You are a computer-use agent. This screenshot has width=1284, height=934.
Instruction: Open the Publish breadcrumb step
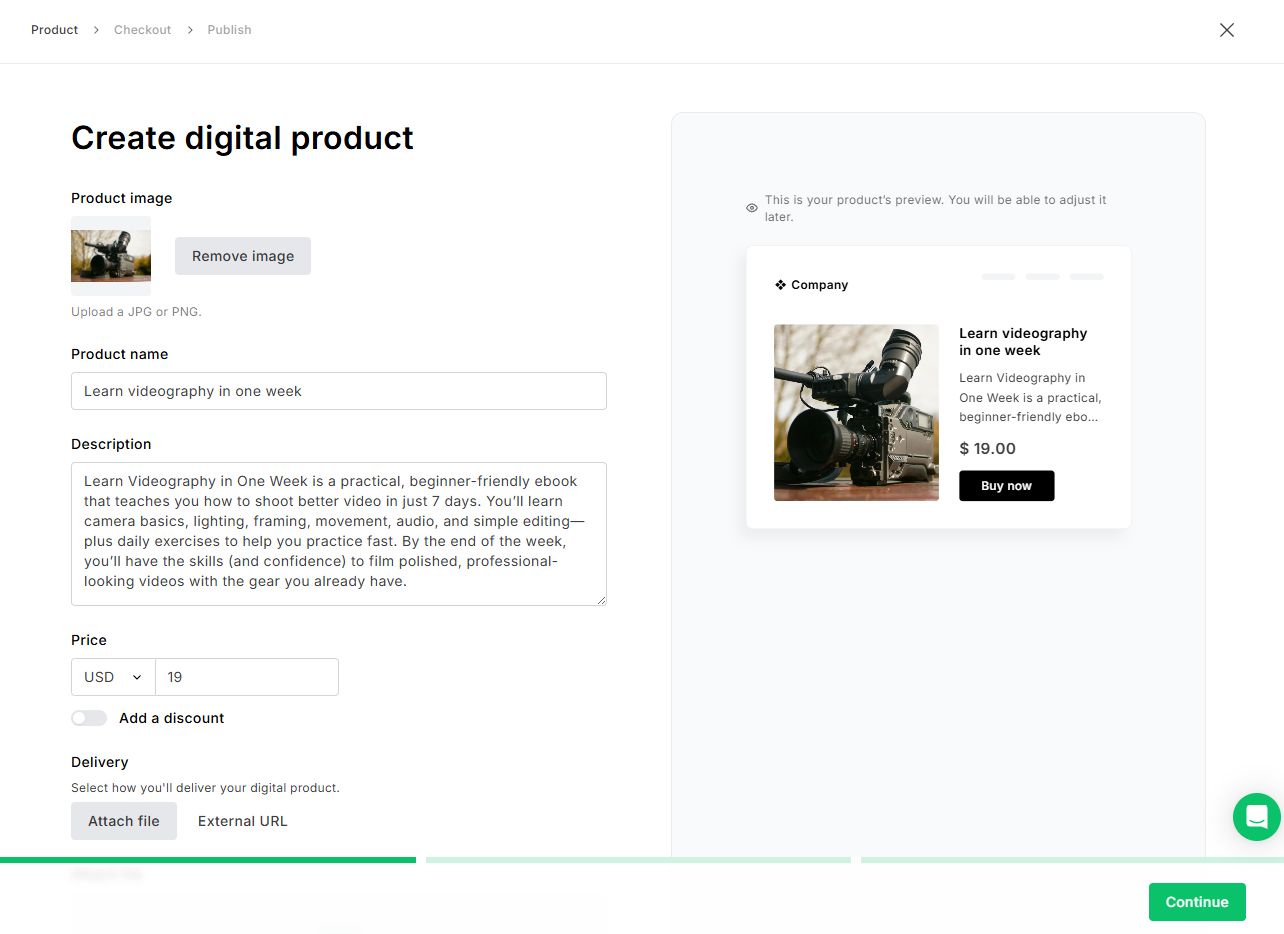[229, 30]
